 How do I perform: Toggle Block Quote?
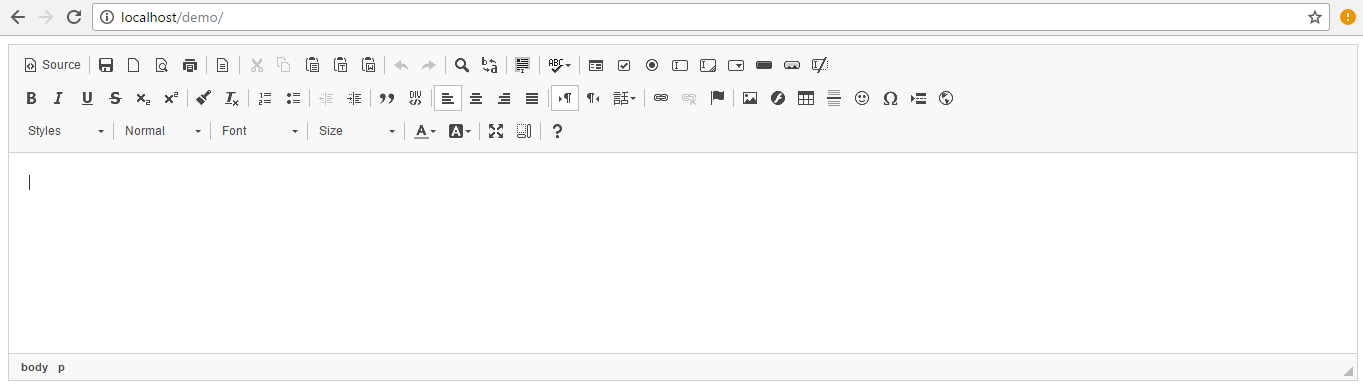387,98
